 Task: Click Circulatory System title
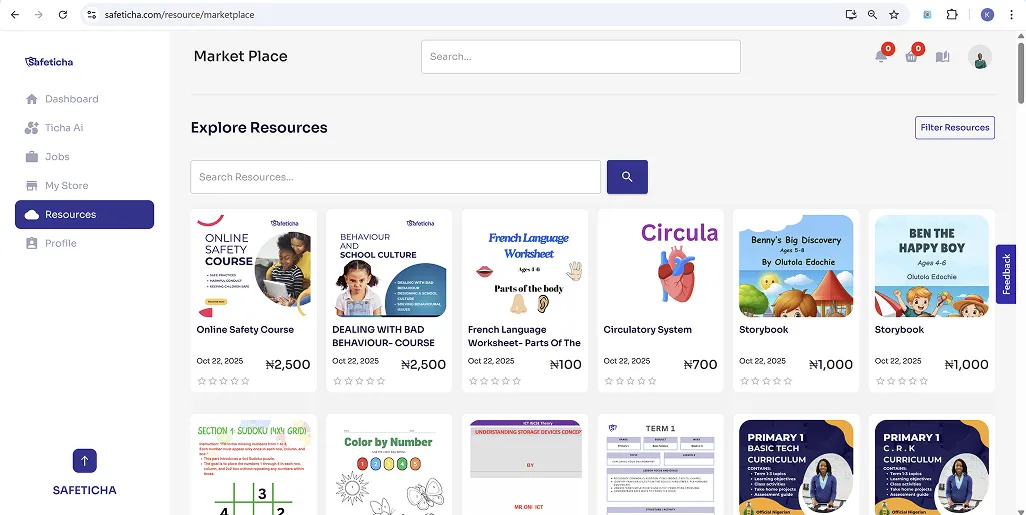pos(647,330)
